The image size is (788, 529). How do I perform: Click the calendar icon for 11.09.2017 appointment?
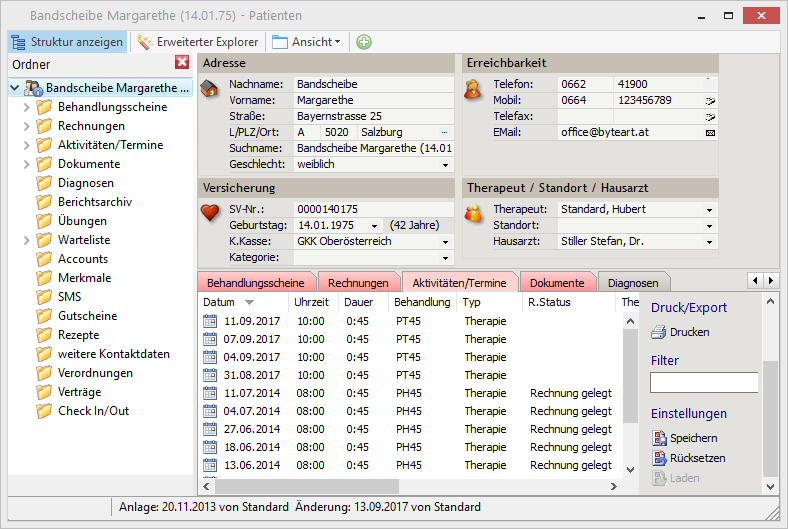point(210,321)
